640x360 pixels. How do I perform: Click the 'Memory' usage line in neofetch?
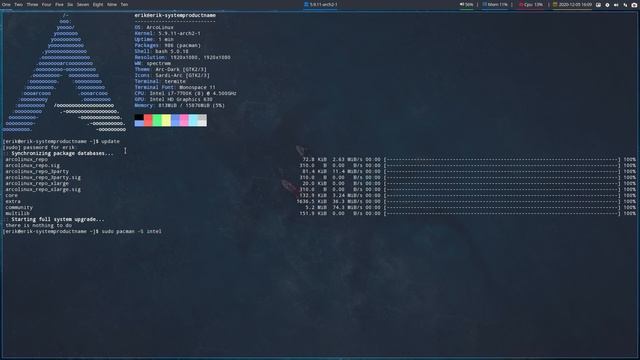tap(180, 105)
